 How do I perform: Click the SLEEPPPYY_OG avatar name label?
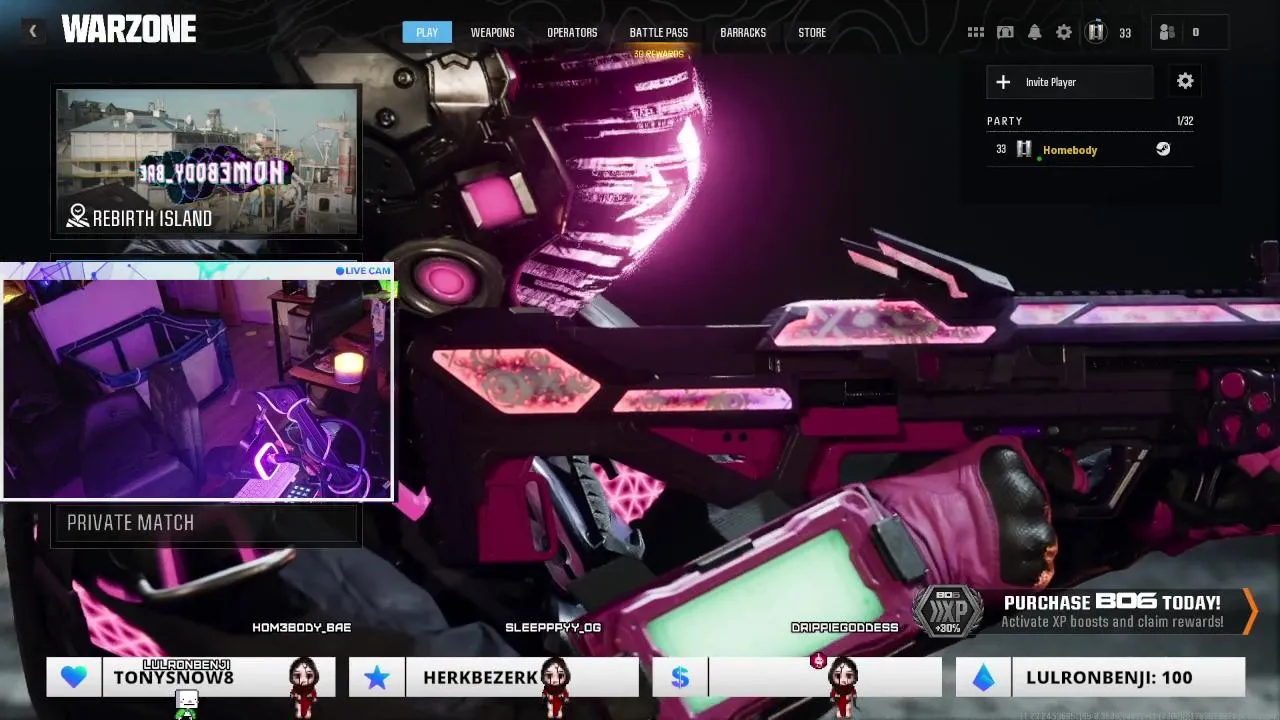pos(553,627)
